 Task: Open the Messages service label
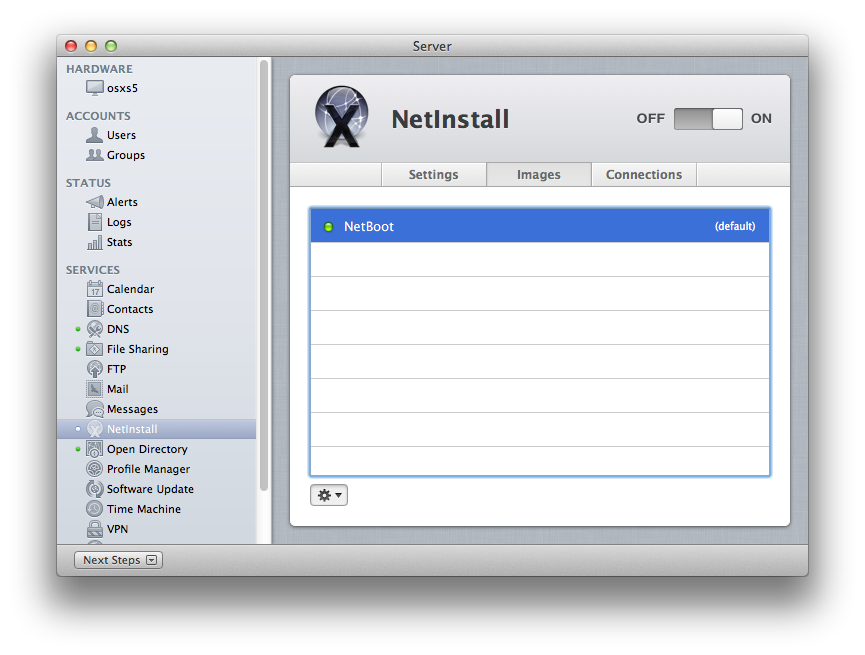point(132,409)
